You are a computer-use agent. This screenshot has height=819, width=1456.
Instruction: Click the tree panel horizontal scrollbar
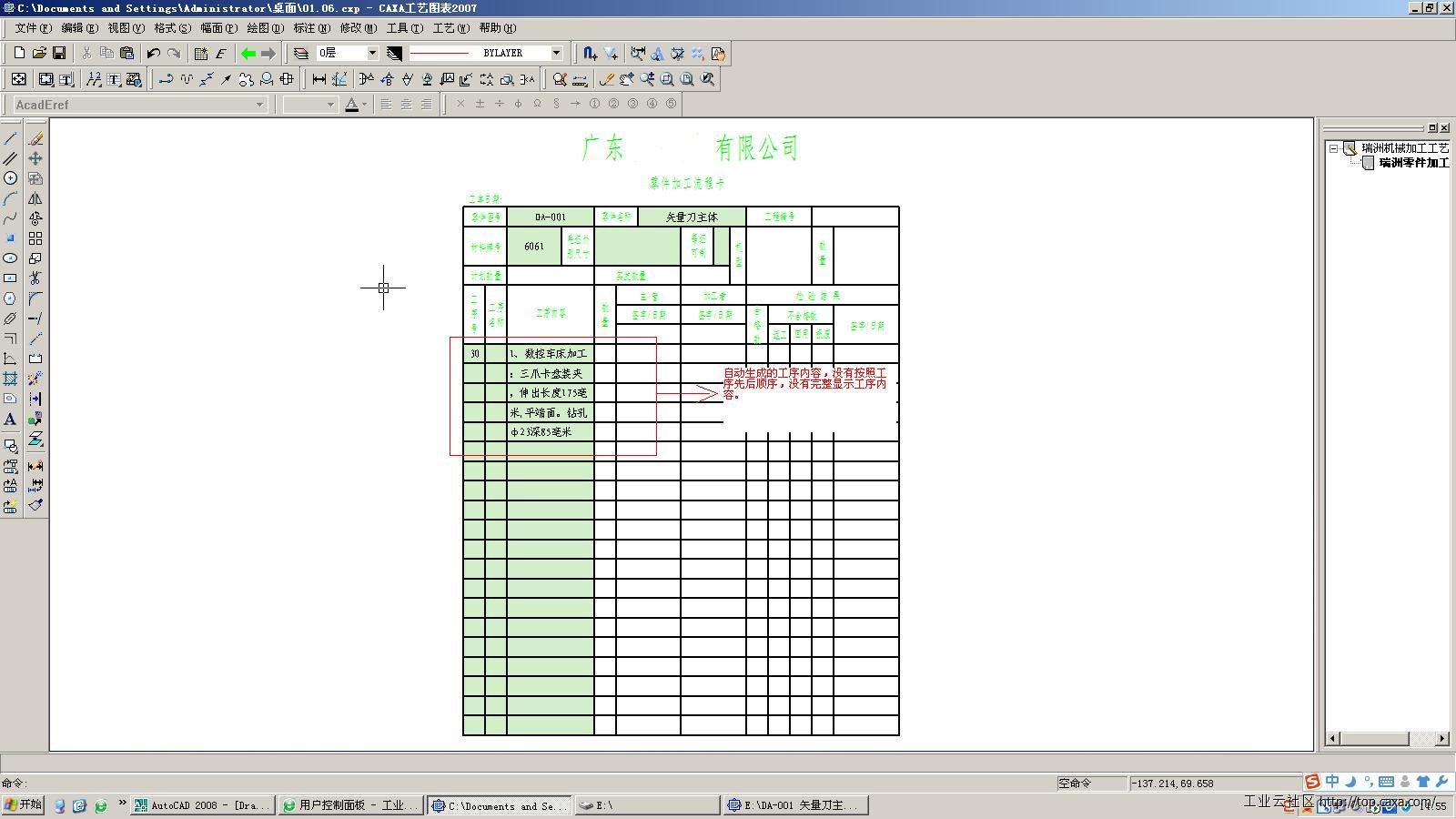[1383, 738]
